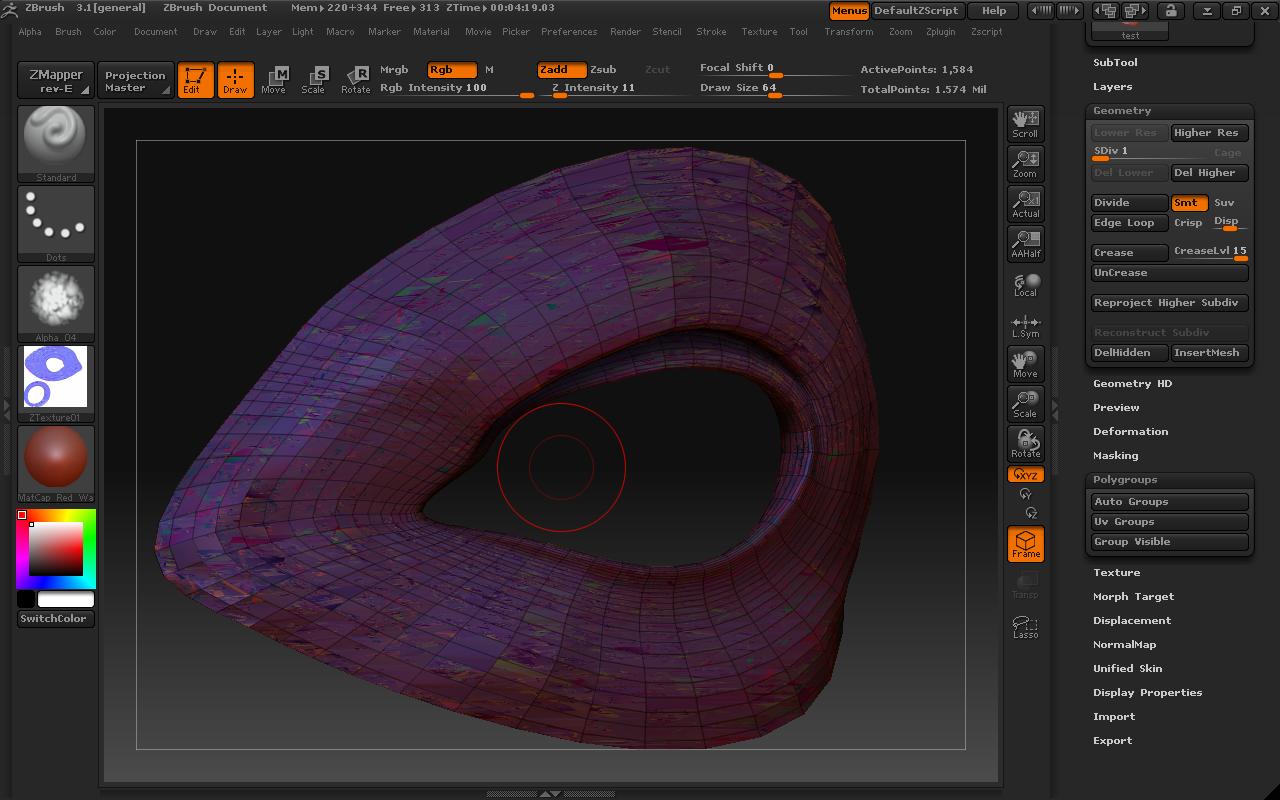Click the Scale view icon in right shelf
The height and width of the screenshot is (800, 1280).
coord(1025,404)
